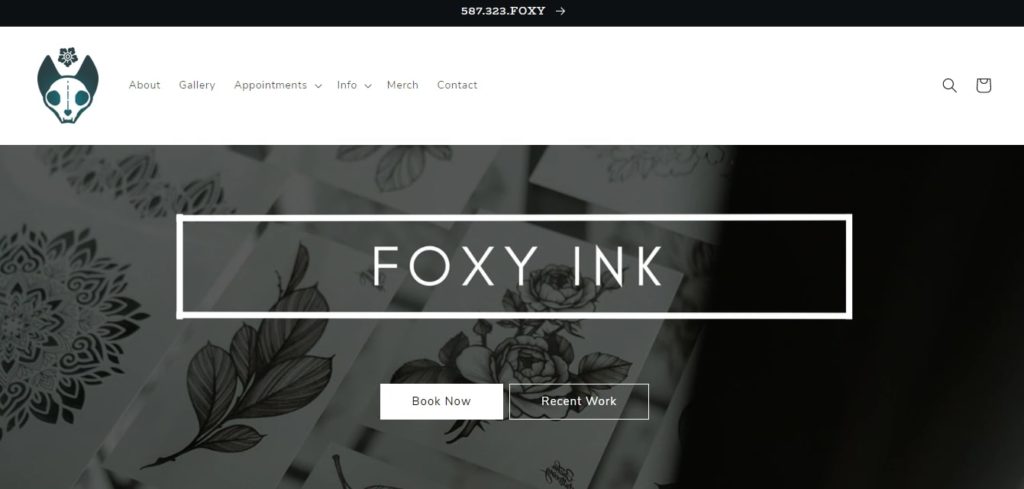Expand the Info dropdown chevron

pyautogui.click(x=368, y=86)
